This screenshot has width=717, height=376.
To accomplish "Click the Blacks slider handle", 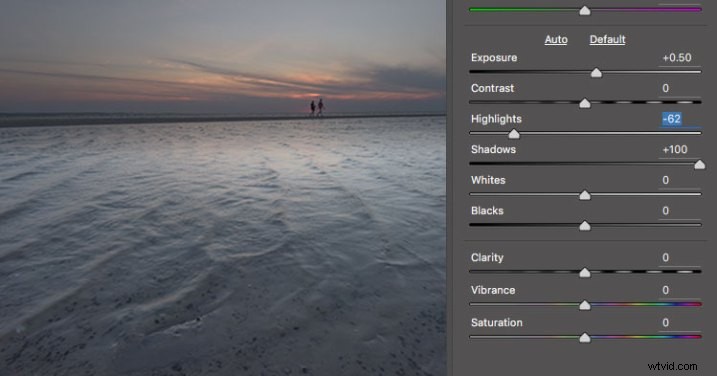I will (x=584, y=226).
